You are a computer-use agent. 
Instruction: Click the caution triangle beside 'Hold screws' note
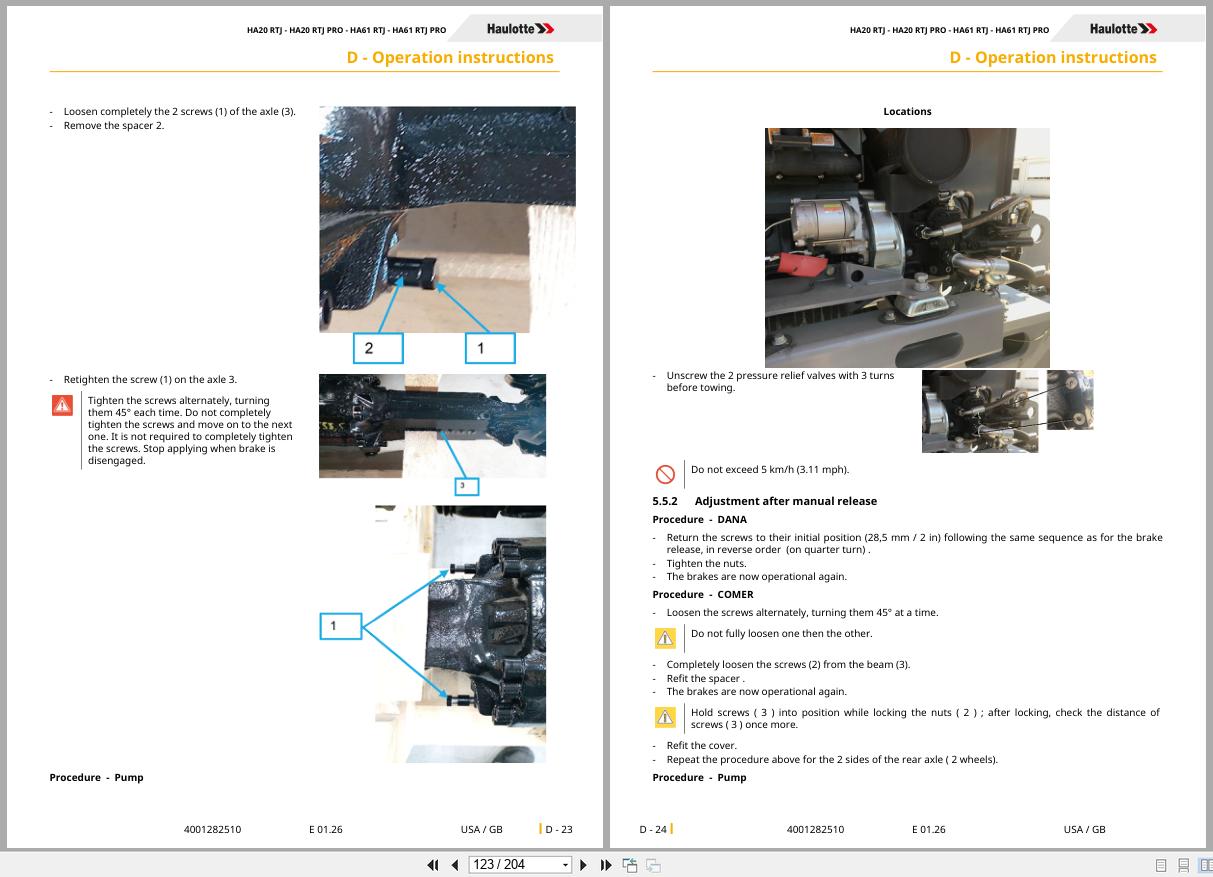point(665,717)
